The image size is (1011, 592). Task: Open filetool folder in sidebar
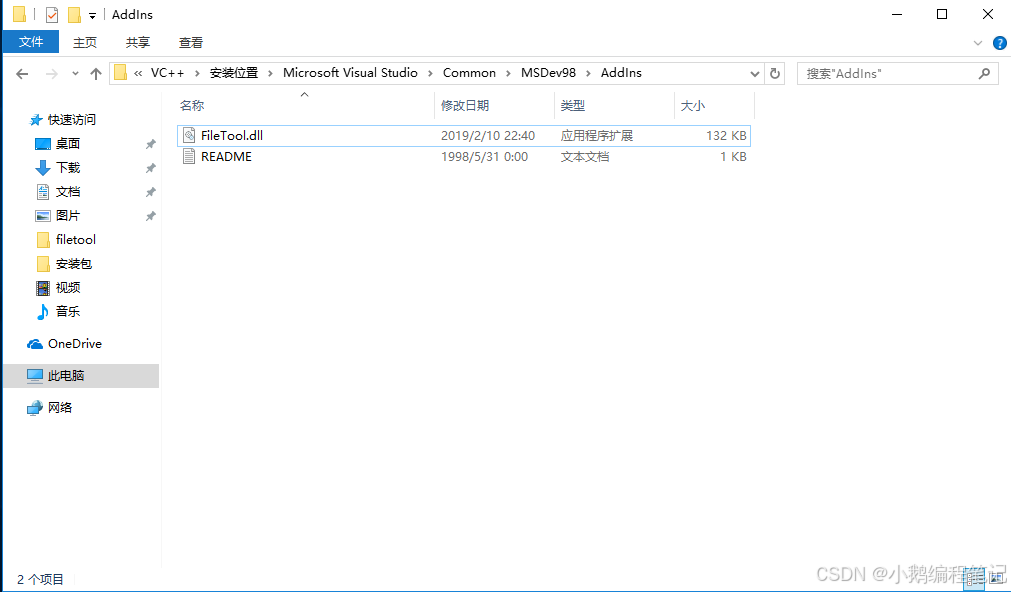pyautogui.click(x=75, y=240)
